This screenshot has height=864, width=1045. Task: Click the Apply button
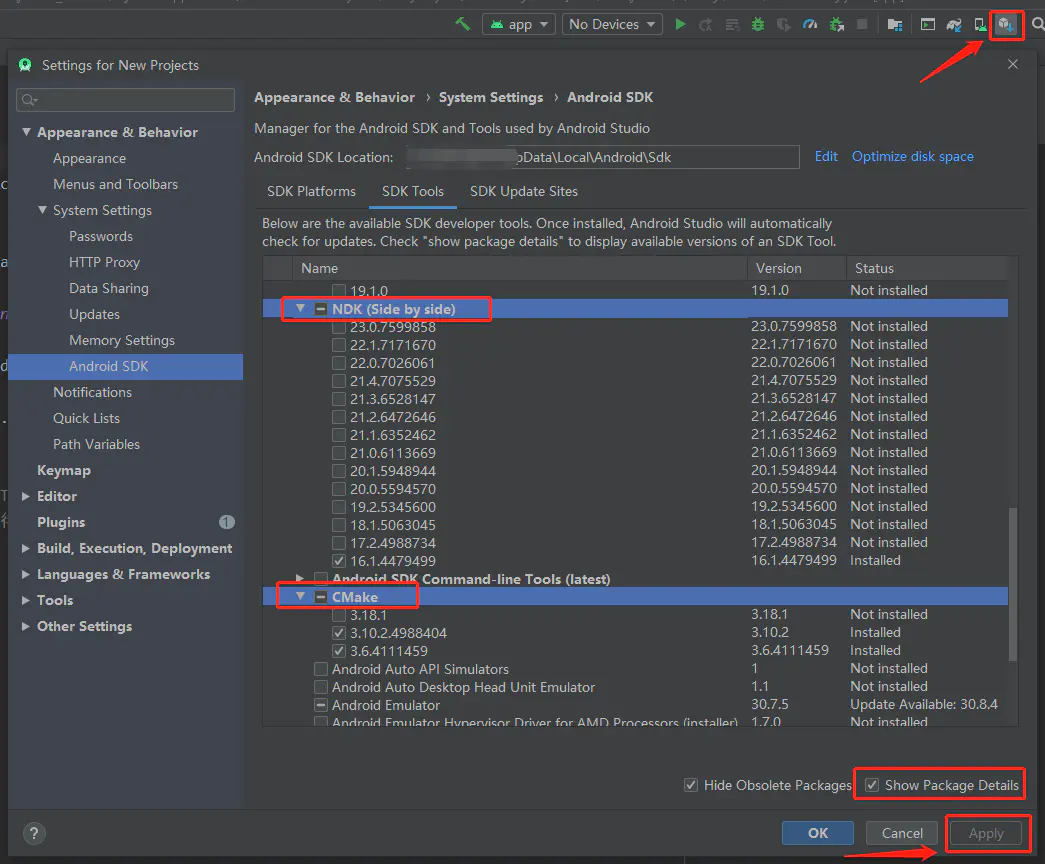coord(986,833)
